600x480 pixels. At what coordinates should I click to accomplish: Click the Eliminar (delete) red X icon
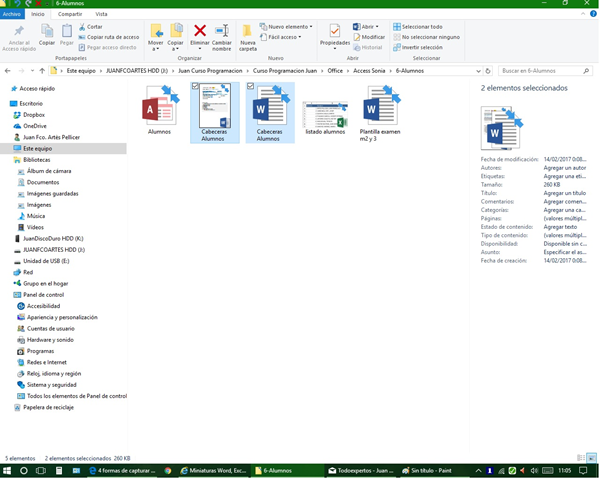(200, 35)
